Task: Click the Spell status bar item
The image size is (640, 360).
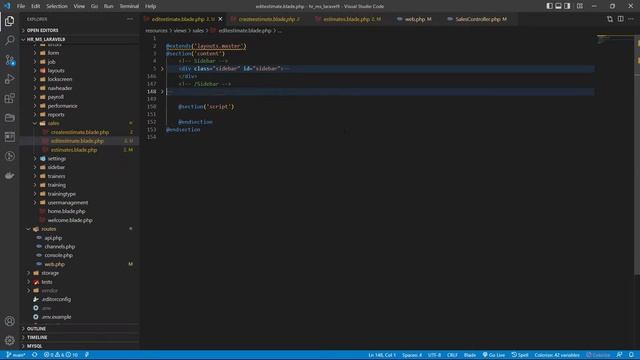Action: click(x=520, y=355)
